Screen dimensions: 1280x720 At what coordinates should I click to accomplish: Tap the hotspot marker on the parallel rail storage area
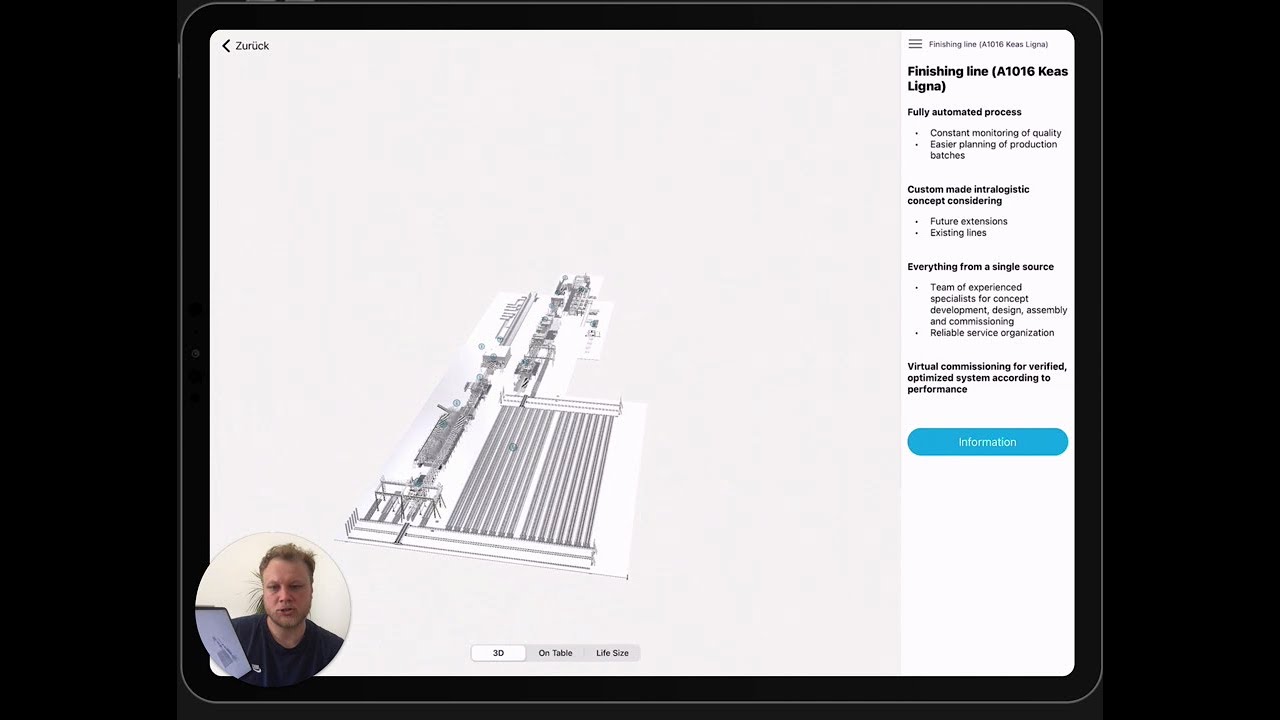click(x=513, y=447)
